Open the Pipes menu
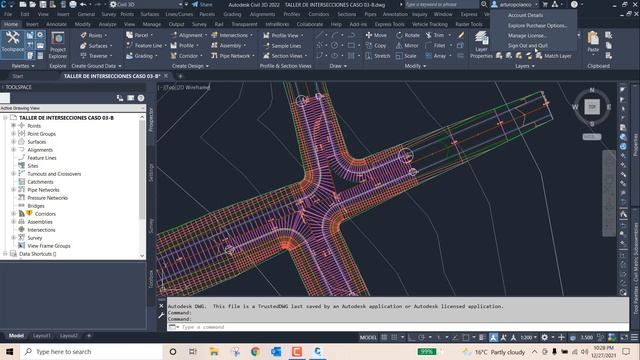The height and width of the screenshot is (360, 640). click(x=370, y=14)
